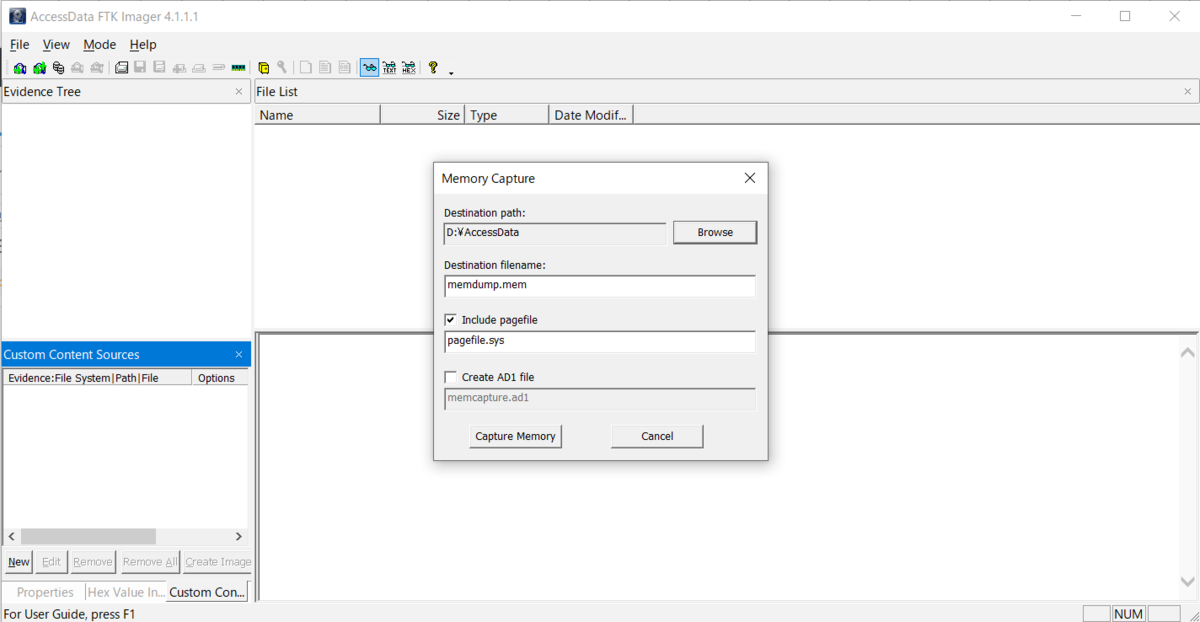Click the viewer pane scroll down arrow
Image resolution: width=1200 pixels, height=622 pixels.
pyautogui.click(x=1187, y=581)
